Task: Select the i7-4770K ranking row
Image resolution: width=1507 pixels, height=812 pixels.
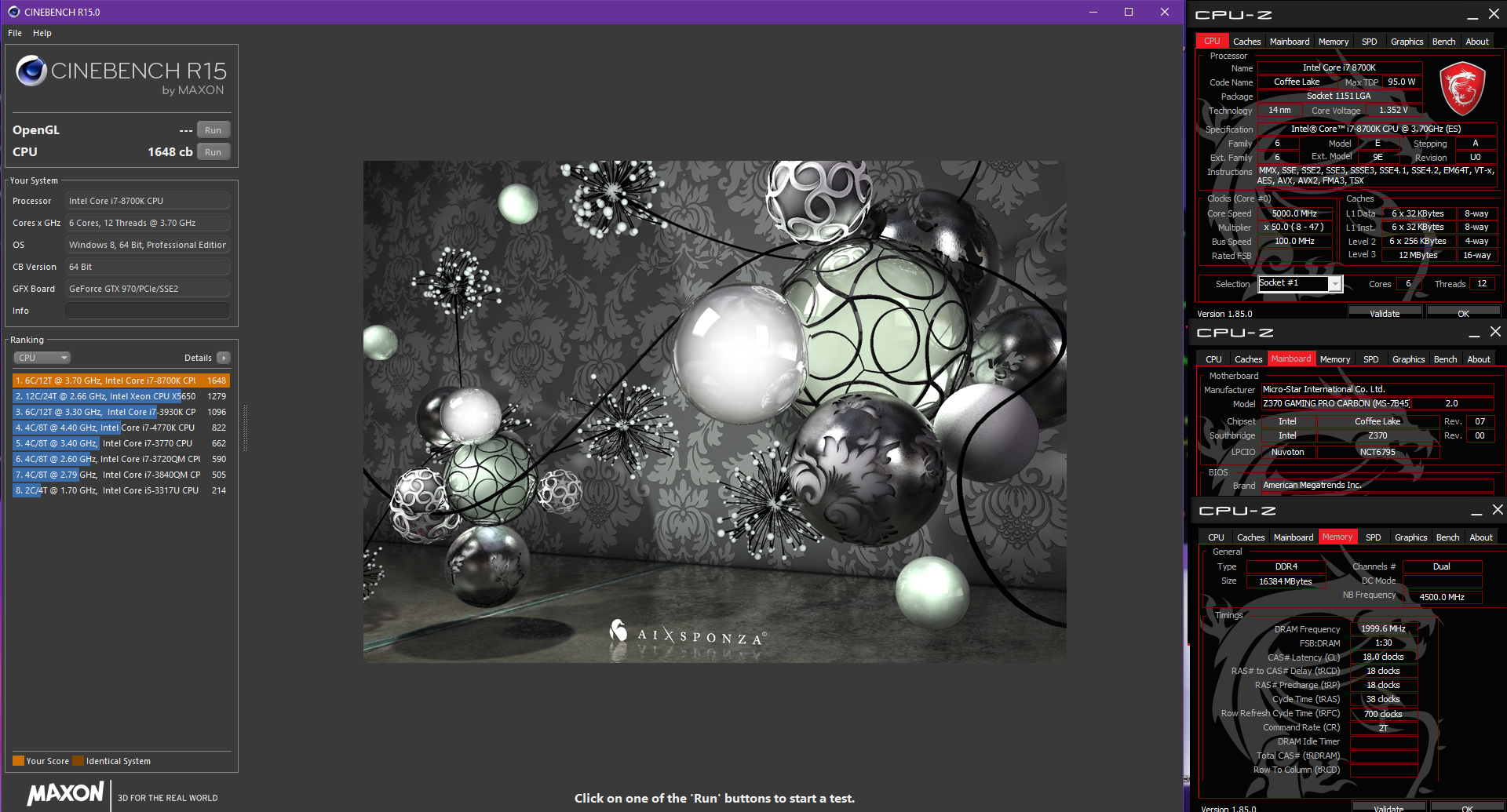Action: click(x=121, y=428)
